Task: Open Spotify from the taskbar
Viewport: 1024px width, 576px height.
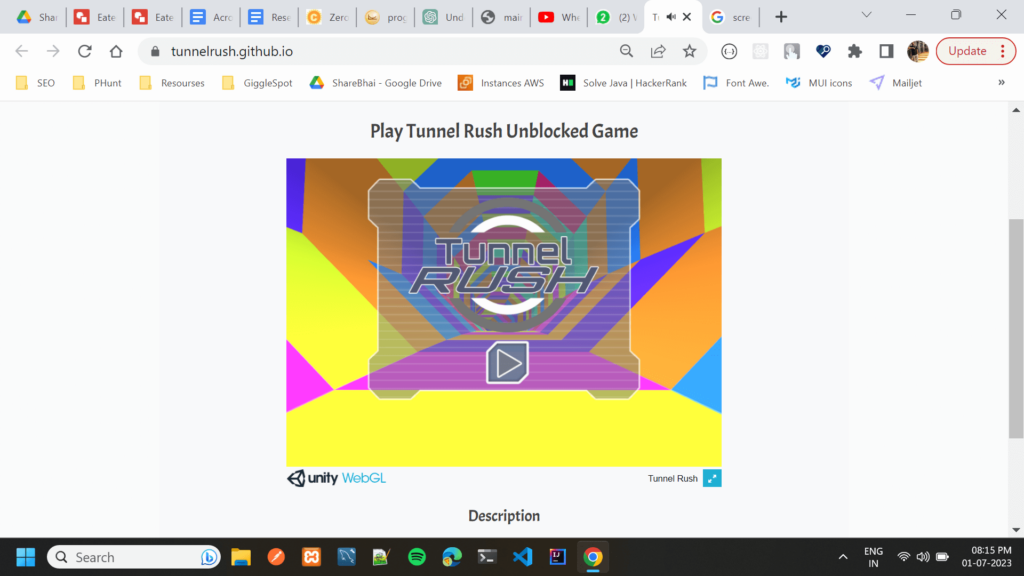Action: click(x=417, y=557)
